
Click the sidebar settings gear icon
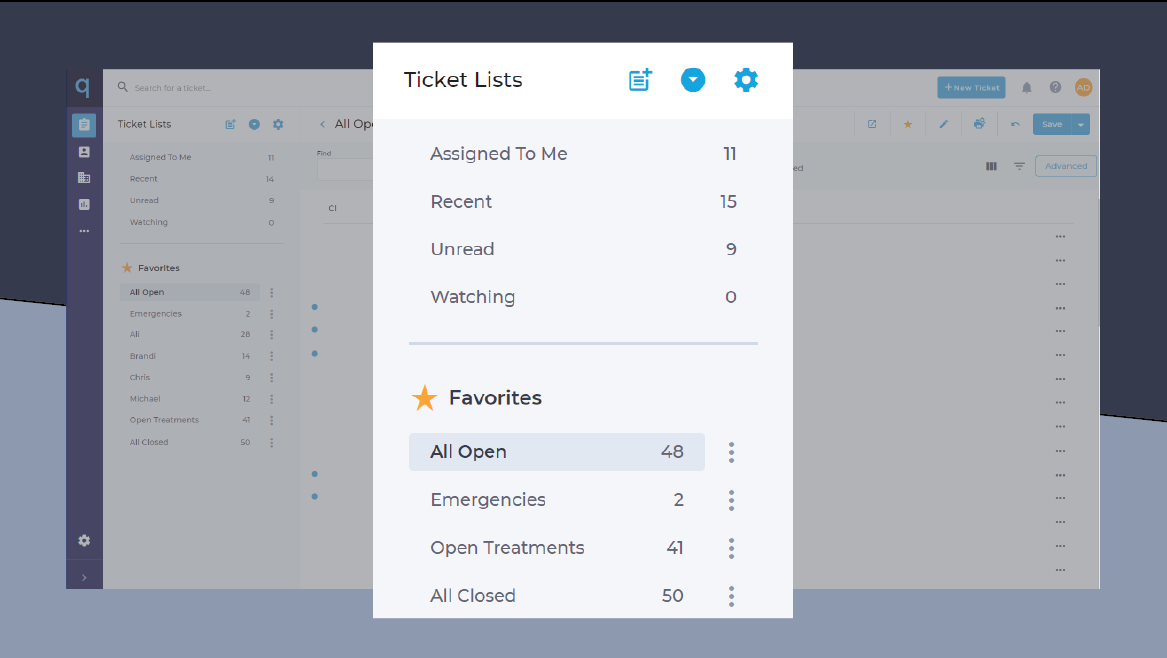[84, 540]
